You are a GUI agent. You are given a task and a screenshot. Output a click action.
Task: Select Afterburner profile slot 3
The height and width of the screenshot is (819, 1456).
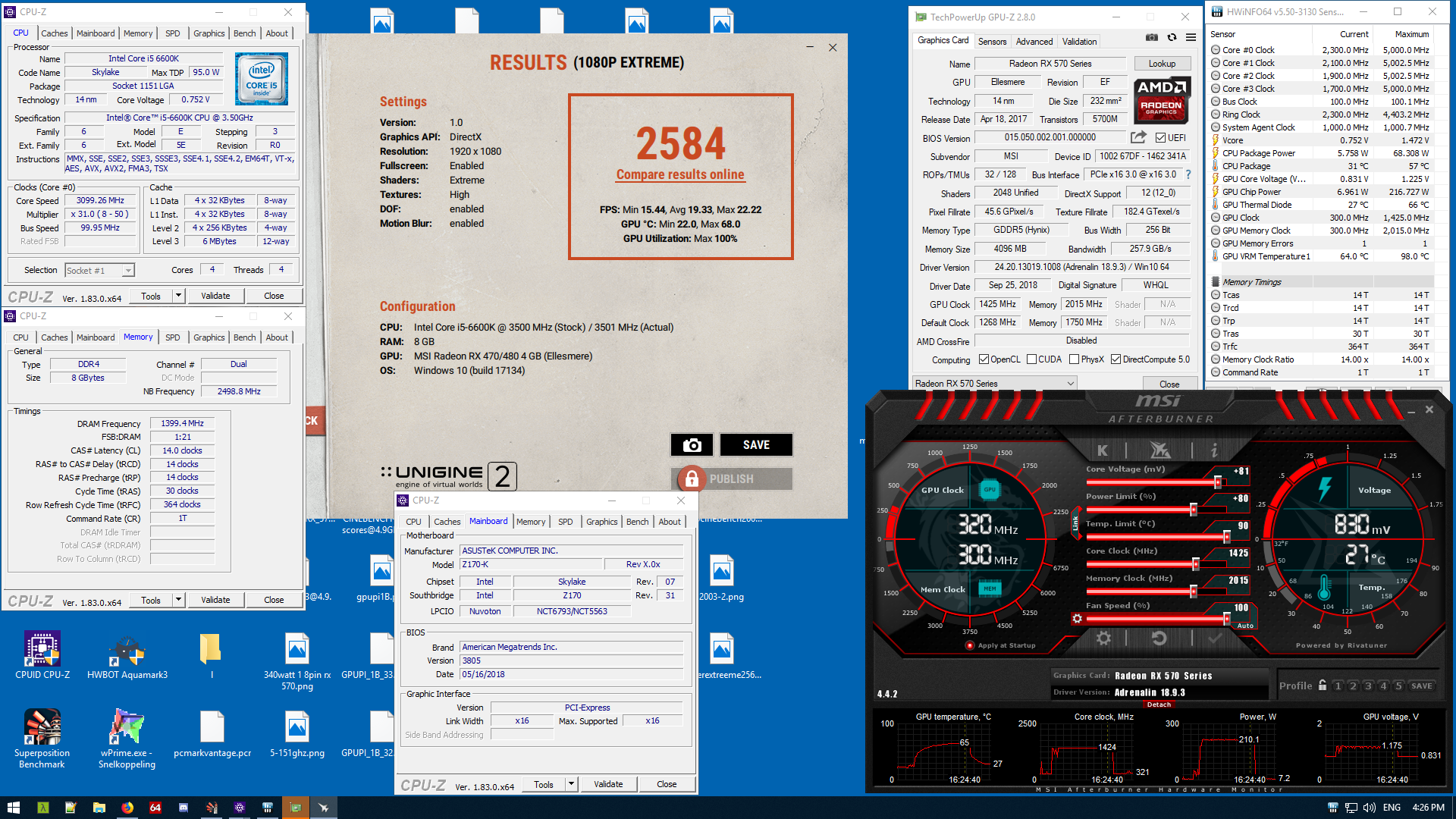[1368, 686]
